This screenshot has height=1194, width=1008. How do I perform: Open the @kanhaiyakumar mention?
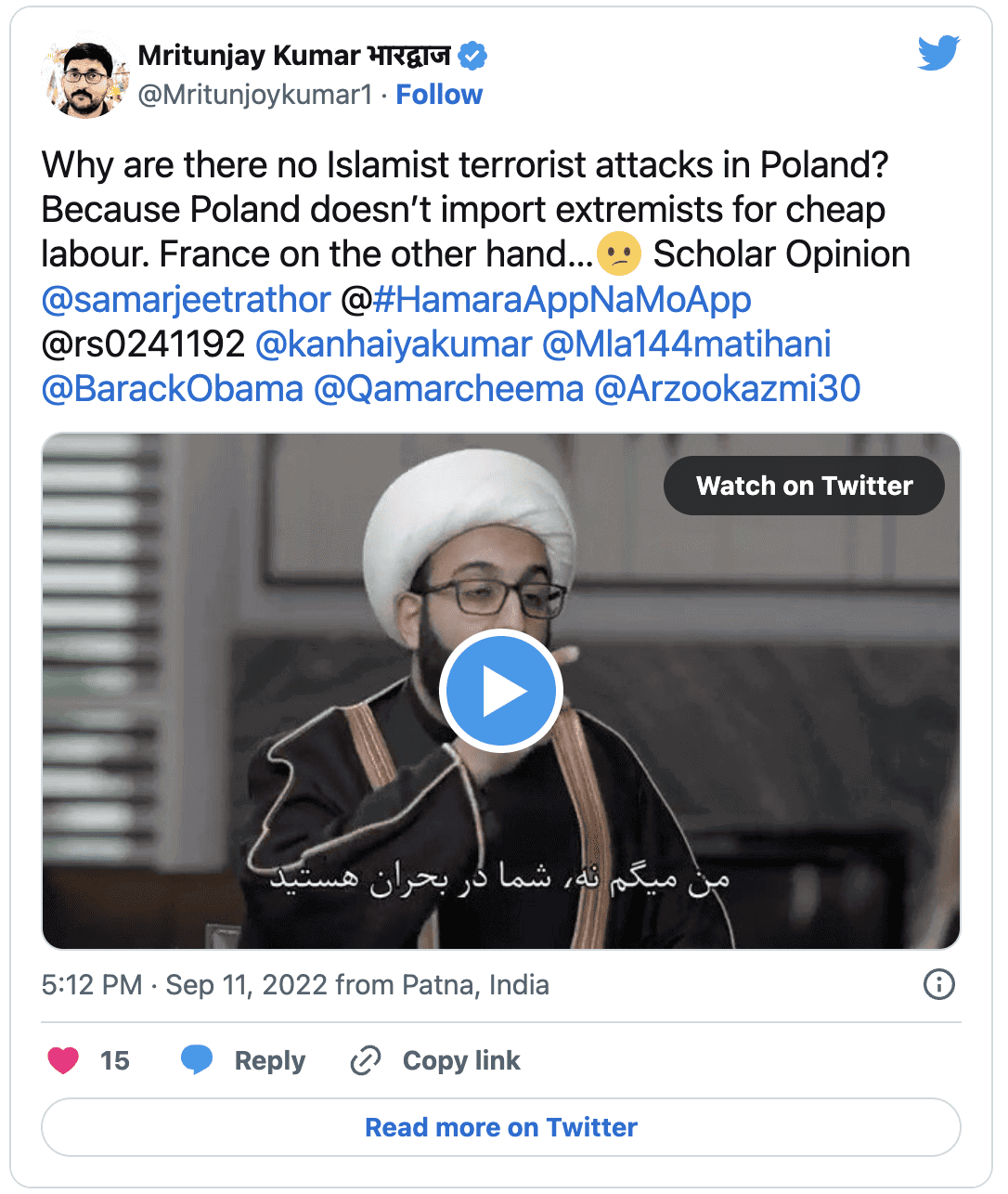coord(393,344)
